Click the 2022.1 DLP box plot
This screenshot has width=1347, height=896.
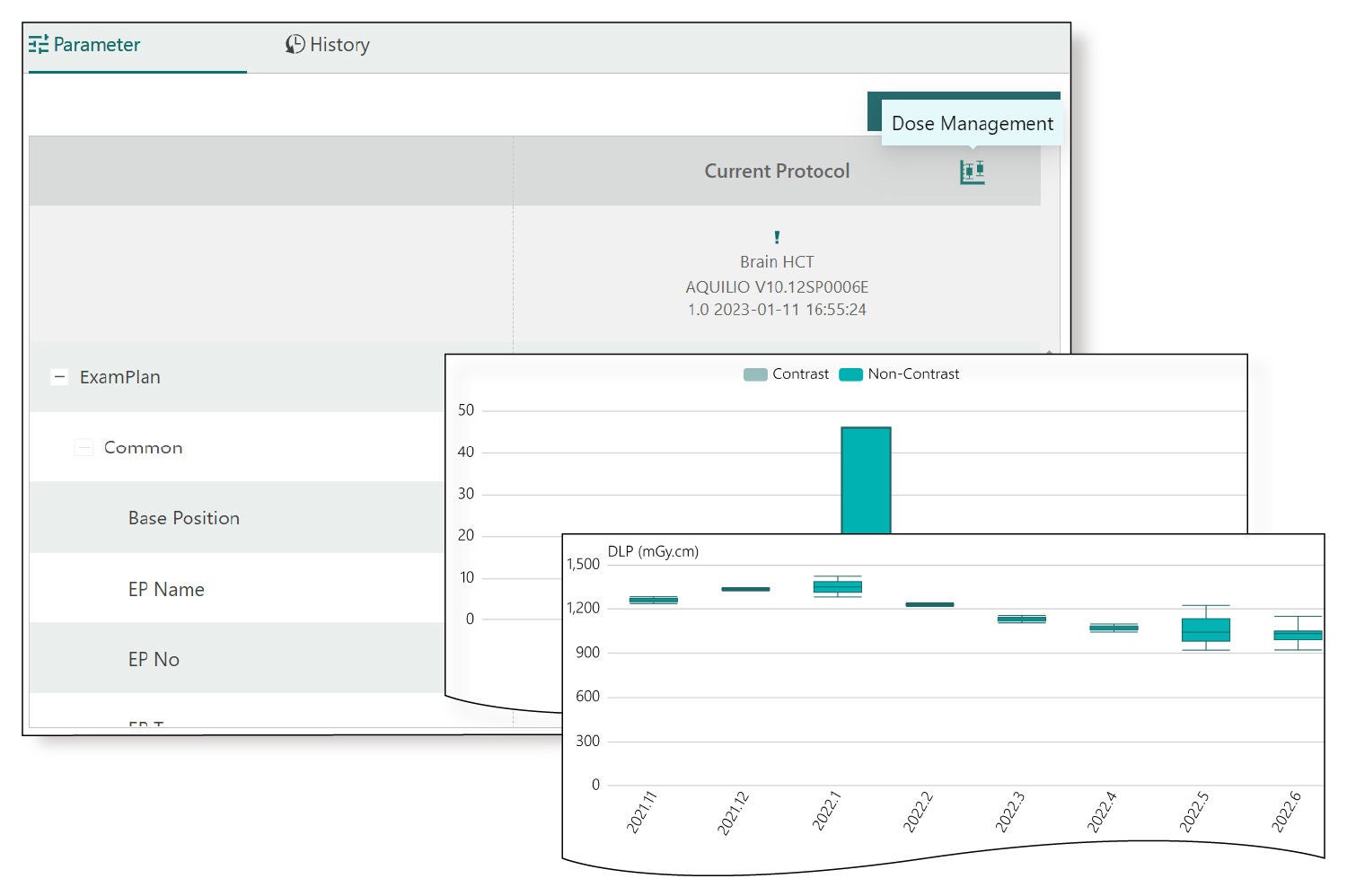(x=838, y=586)
